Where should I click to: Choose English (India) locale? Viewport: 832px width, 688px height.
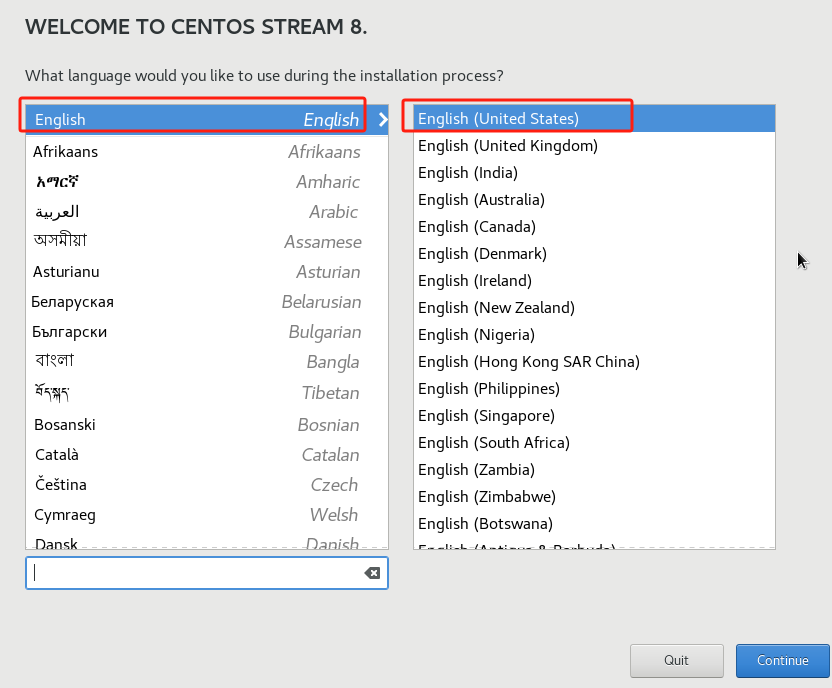pos(594,172)
